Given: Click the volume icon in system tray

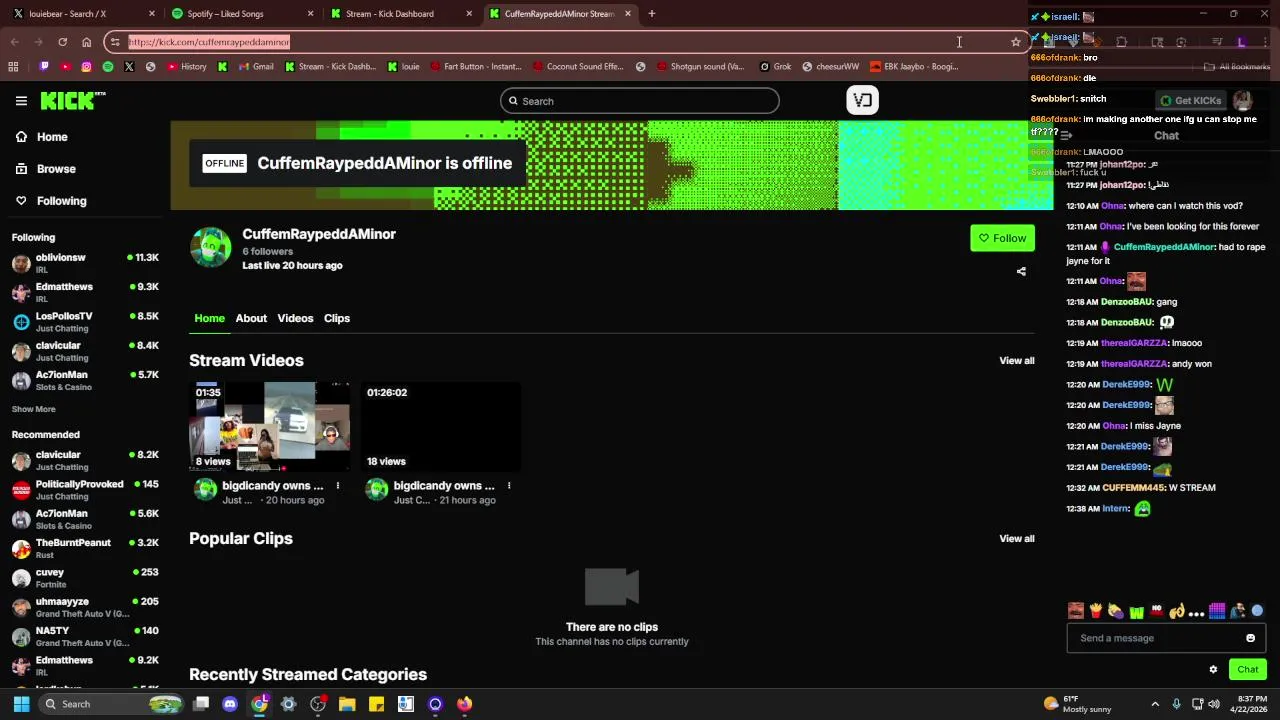Looking at the screenshot, I should tap(1214, 704).
